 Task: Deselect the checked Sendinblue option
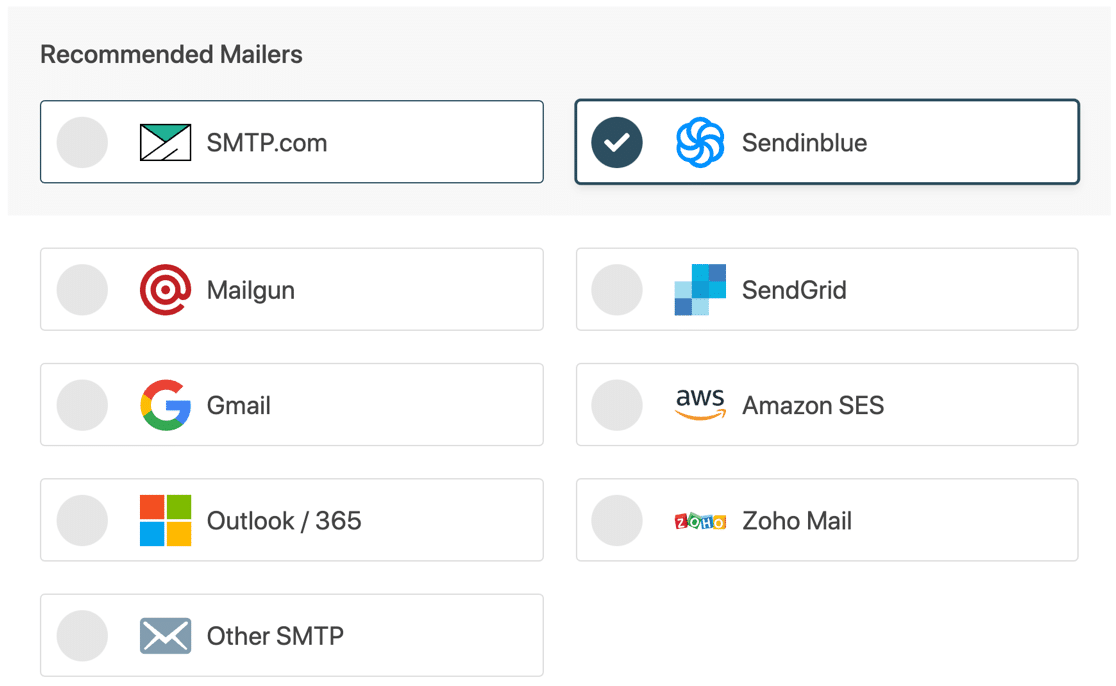coord(617,142)
